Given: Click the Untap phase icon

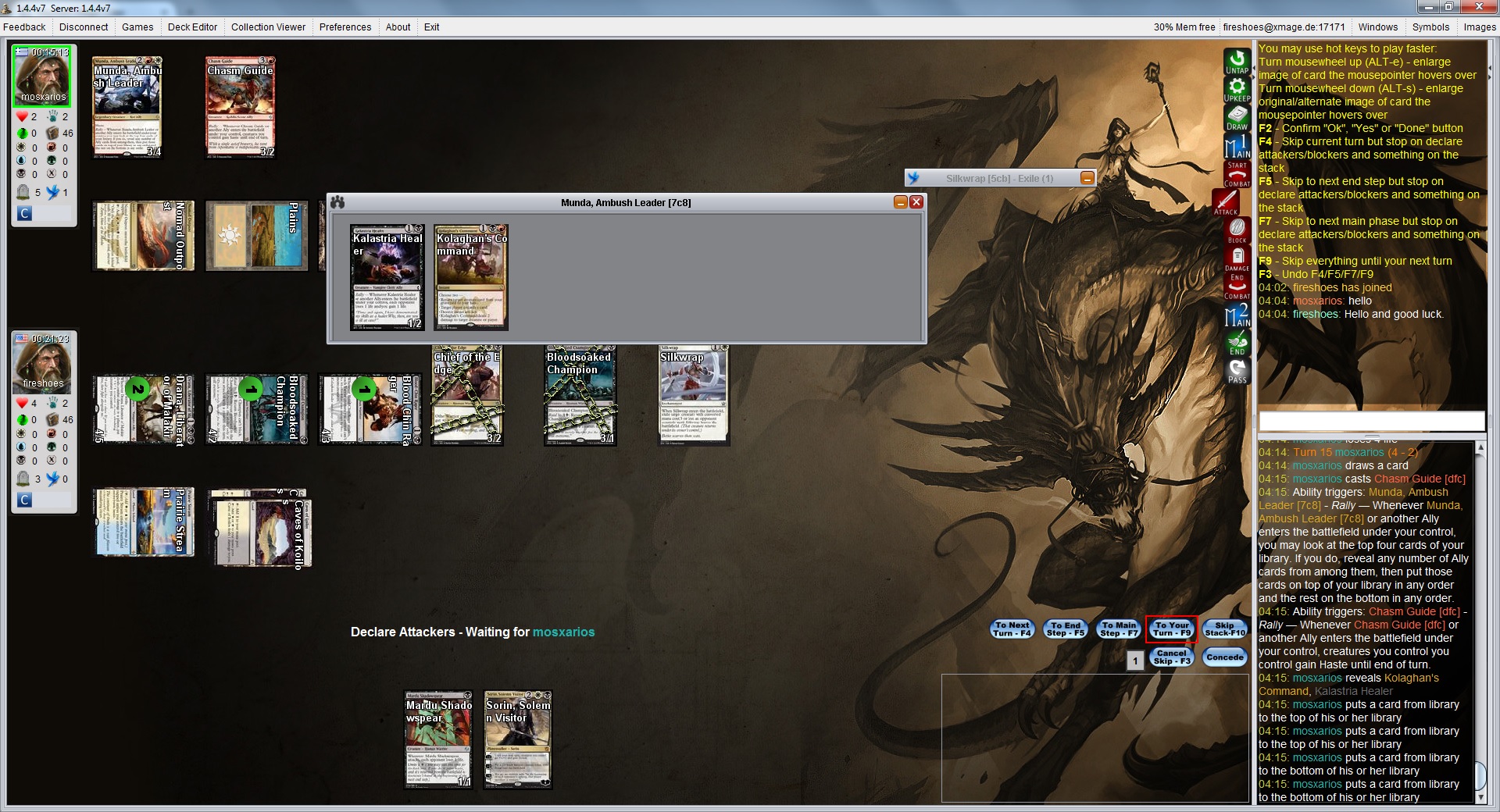Looking at the screenshot, I should click(x=1237, y=61).
